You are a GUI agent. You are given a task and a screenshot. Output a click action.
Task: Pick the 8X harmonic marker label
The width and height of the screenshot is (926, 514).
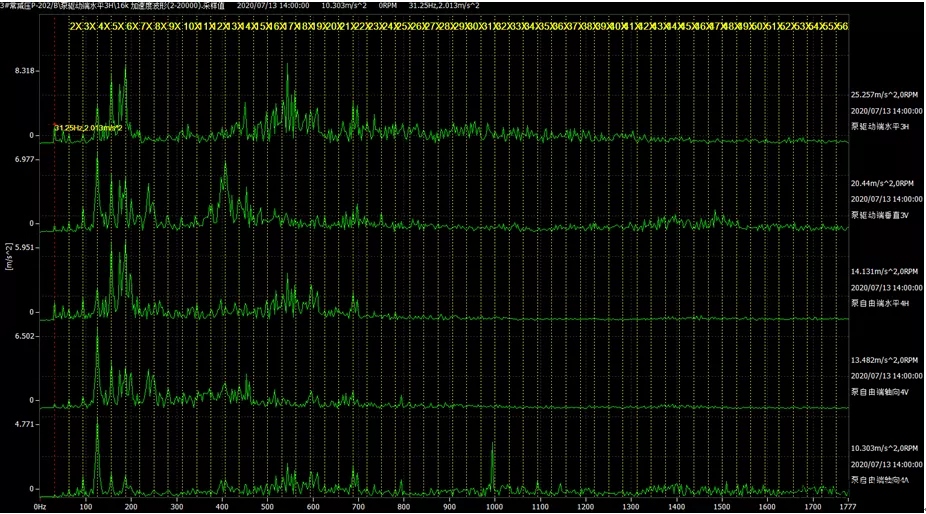pyautogui.click(x=161, y=25)
